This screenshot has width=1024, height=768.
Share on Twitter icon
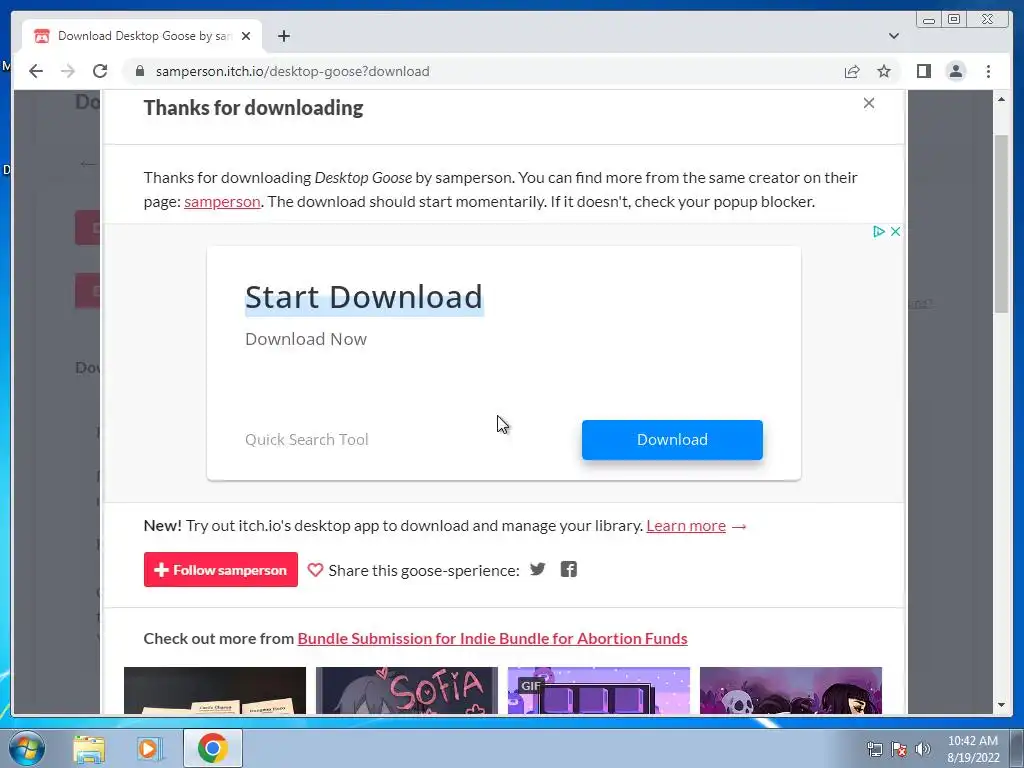tap(537, 569)
